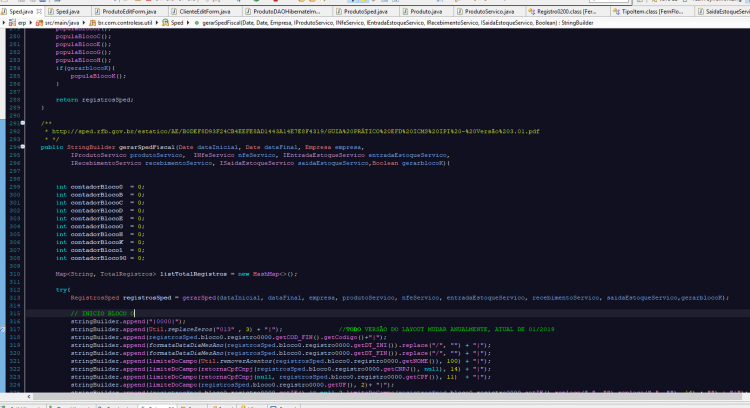
Task: Click 'IProdutoServico produtoServico' parameter on line 295
Action: 126,155
